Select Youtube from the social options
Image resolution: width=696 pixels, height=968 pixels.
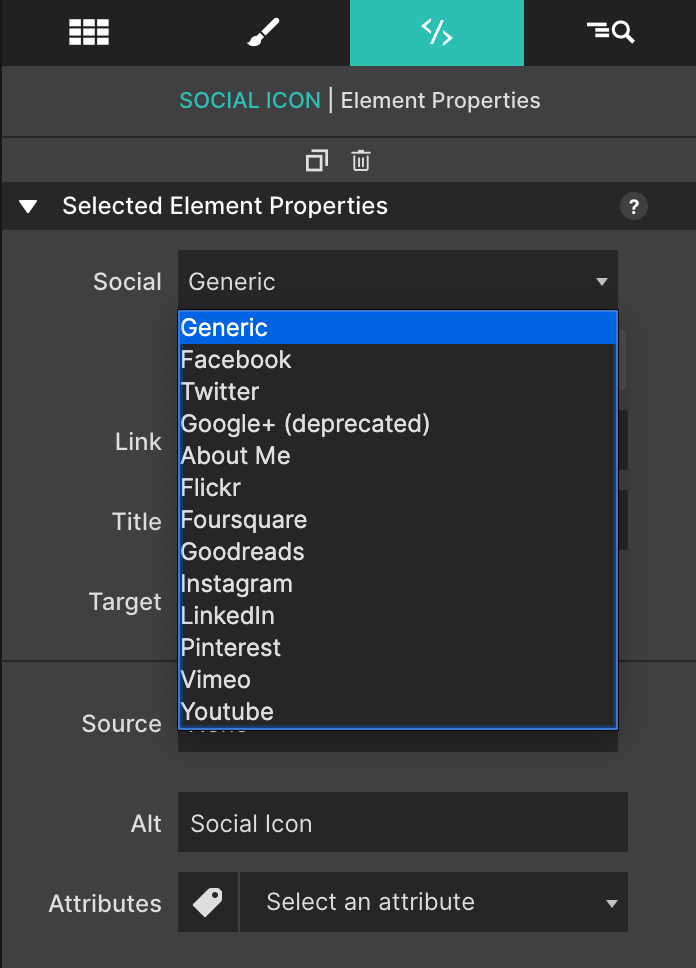point(227,711)
